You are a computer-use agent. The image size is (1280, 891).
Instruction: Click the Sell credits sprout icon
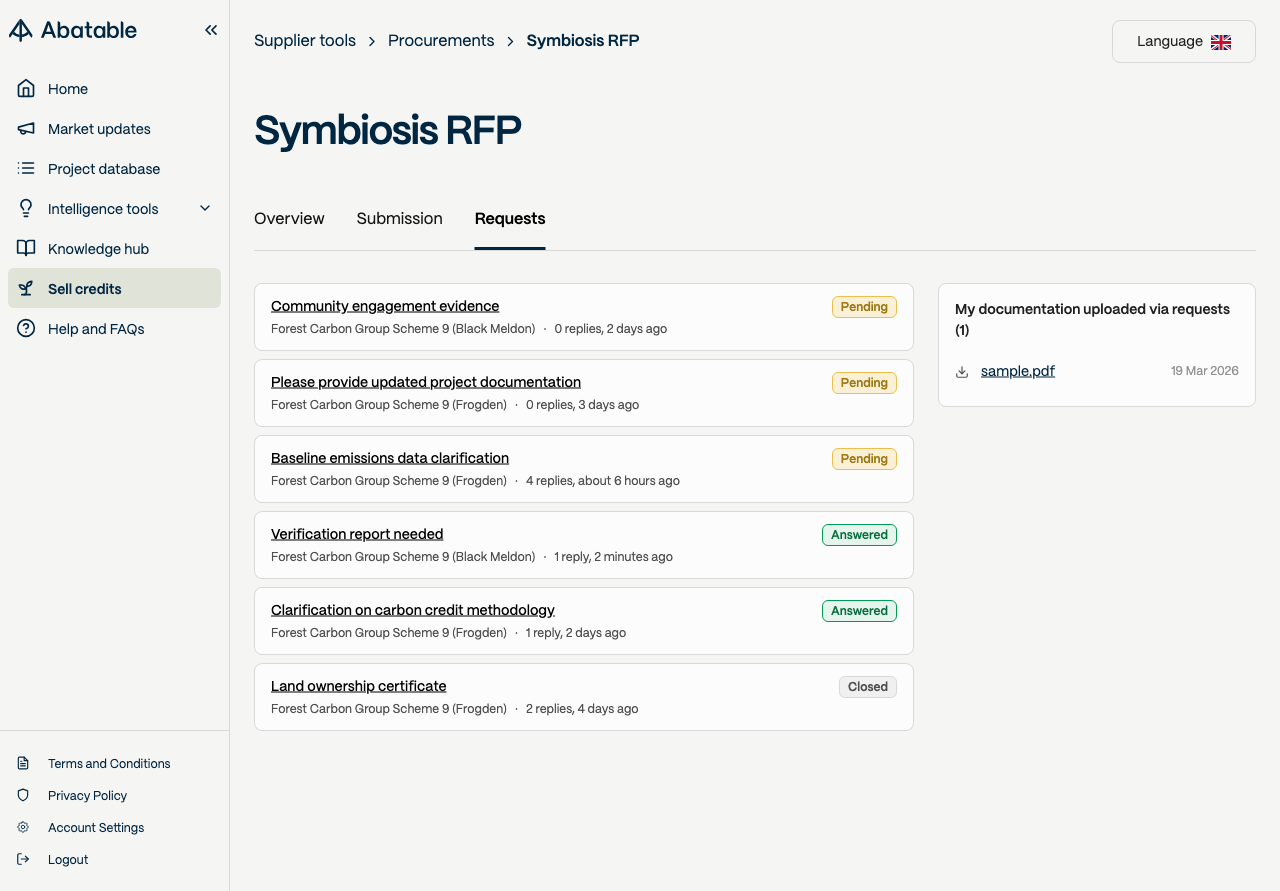click(x=26, y=289)
